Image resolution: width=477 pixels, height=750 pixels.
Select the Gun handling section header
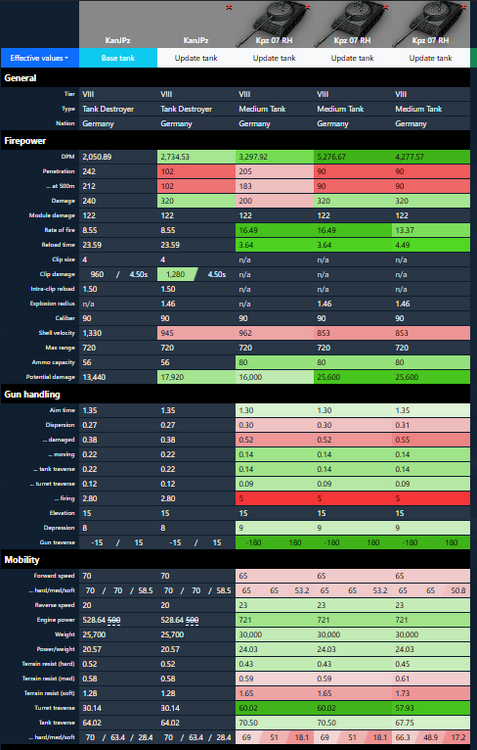[235, 394]
